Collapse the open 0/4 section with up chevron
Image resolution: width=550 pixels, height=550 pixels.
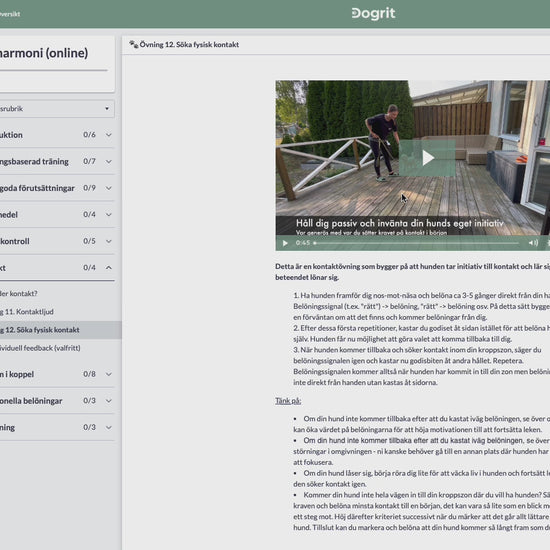[x=109, y=268]
